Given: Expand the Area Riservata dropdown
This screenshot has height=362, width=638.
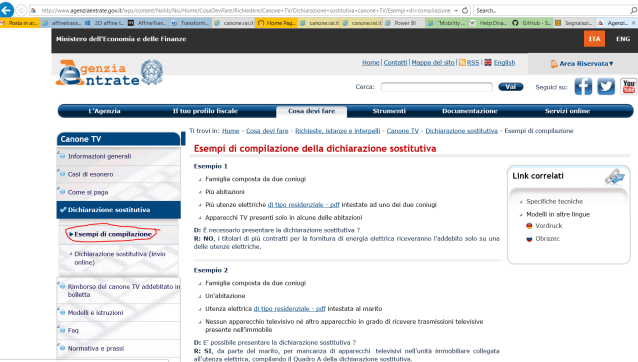Looking at the screenshot, I should click(582, 63).
